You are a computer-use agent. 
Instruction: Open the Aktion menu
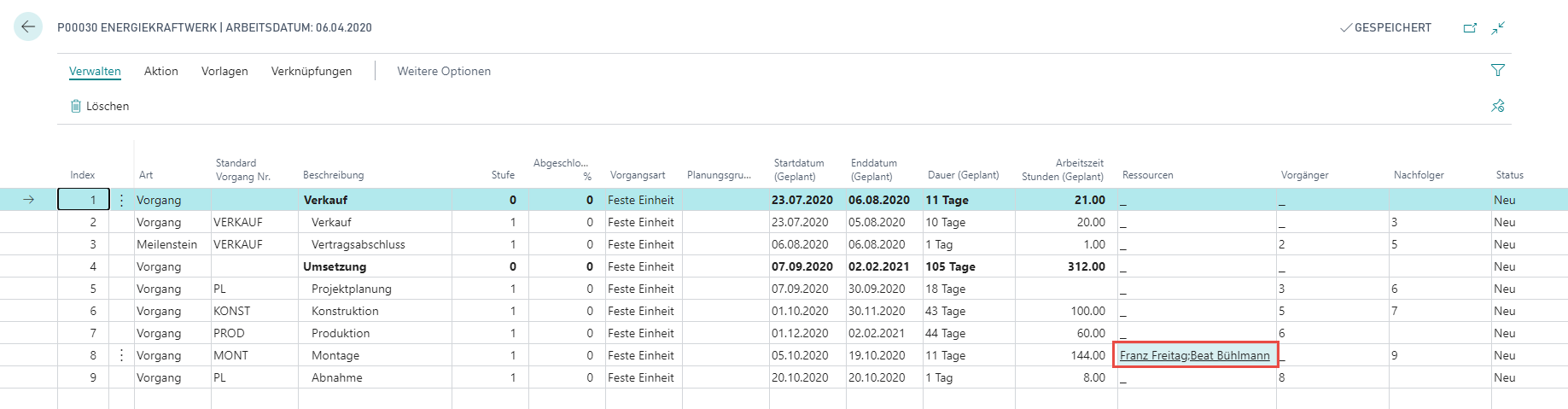[161, 71]
